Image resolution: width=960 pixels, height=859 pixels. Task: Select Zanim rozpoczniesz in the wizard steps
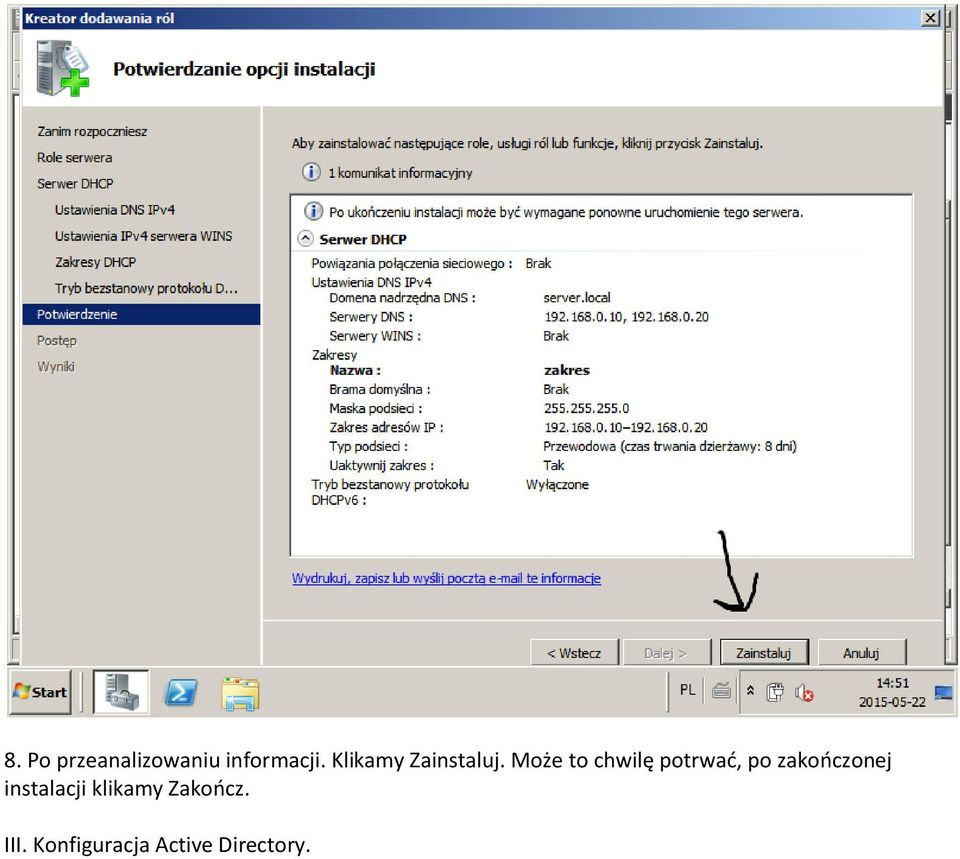(x=92, y=131)
